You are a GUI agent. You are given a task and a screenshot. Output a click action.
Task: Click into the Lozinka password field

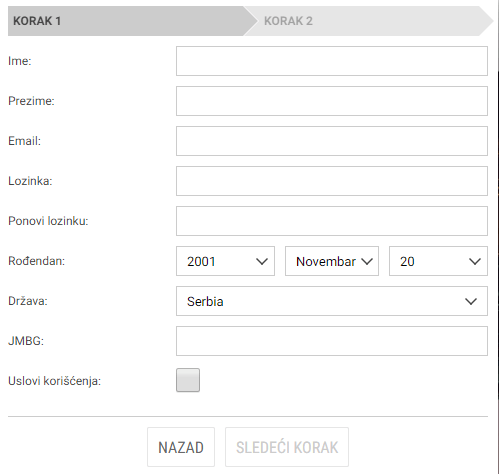(332, 181)
